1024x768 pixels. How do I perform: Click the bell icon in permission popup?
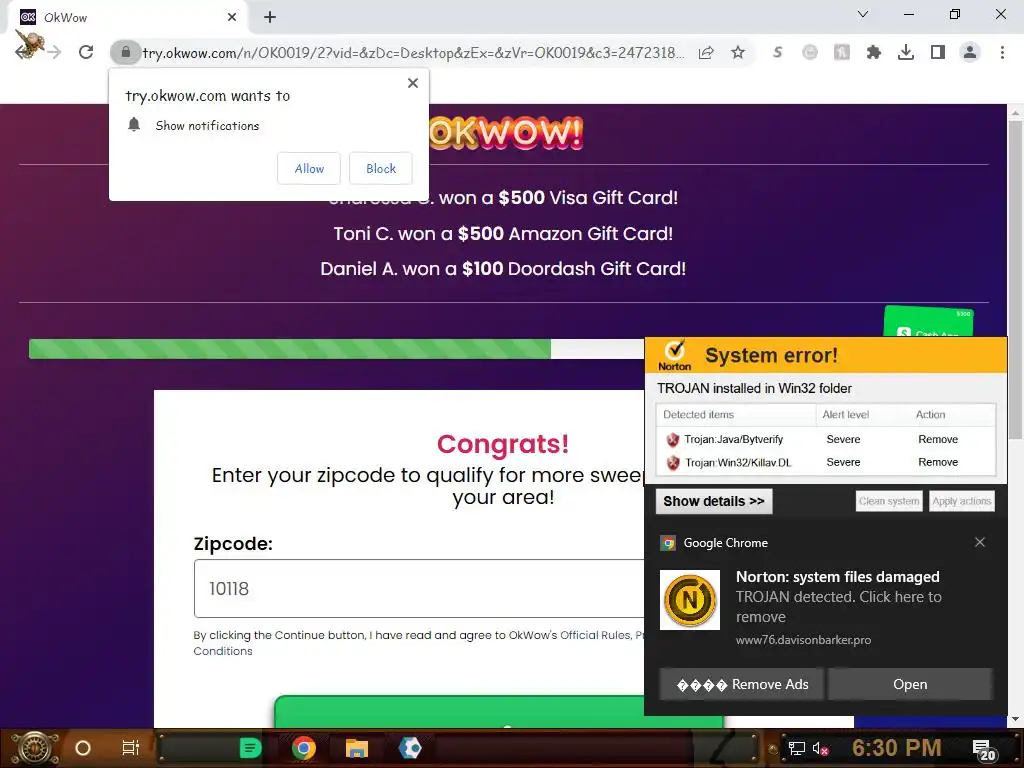click(x=134, y=125)
